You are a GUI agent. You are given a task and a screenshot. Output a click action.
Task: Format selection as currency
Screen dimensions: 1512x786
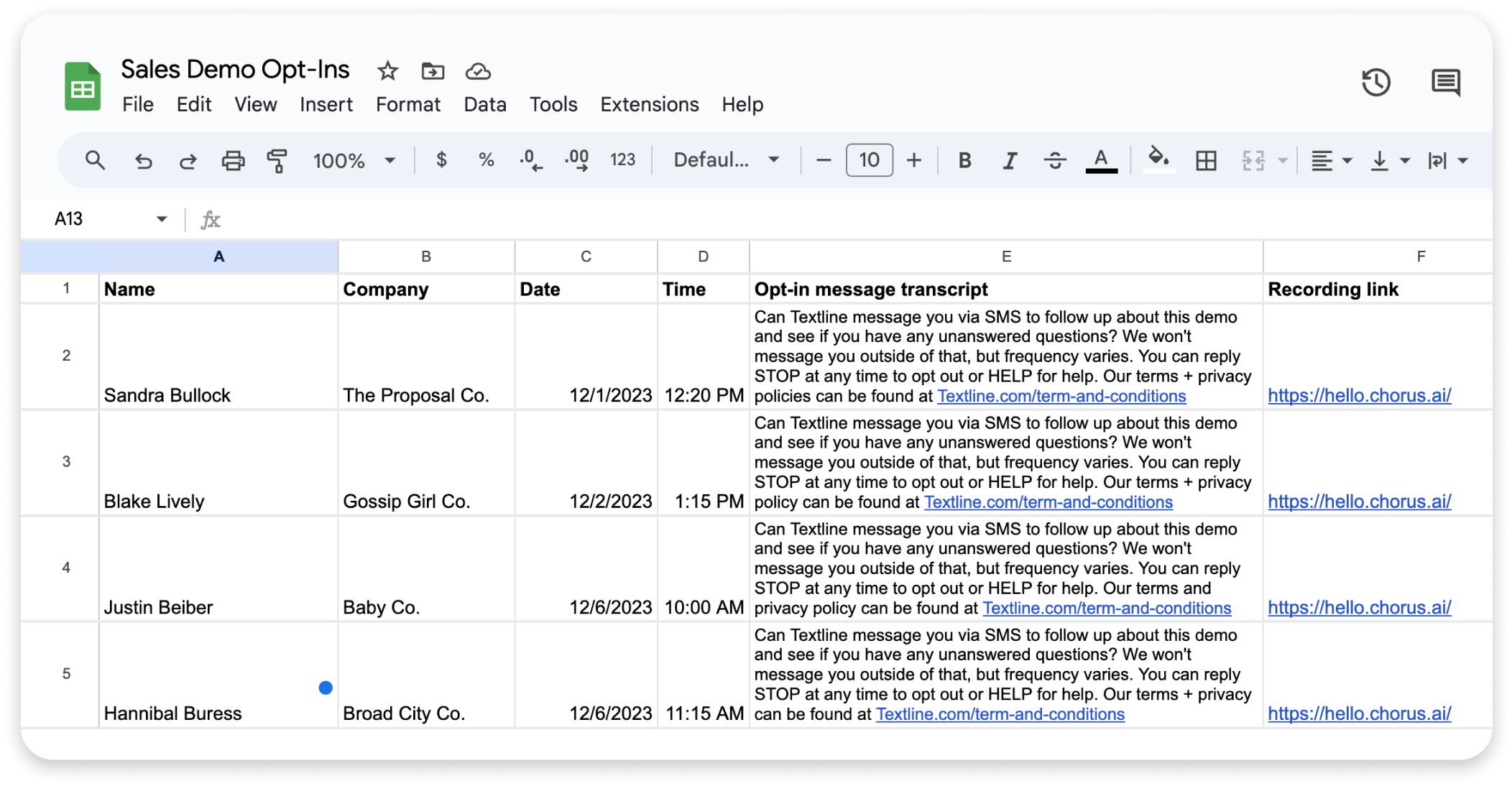441,159
